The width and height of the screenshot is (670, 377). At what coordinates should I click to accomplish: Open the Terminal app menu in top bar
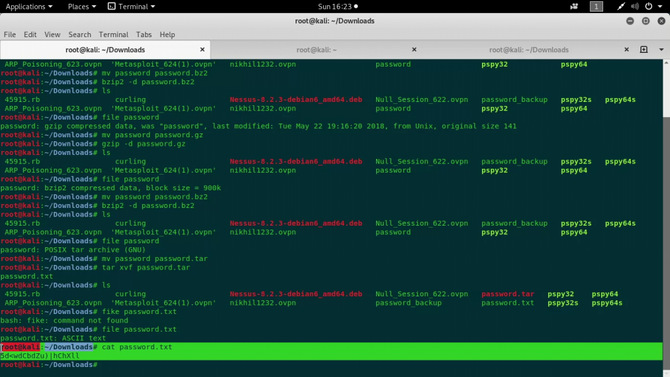131,6
